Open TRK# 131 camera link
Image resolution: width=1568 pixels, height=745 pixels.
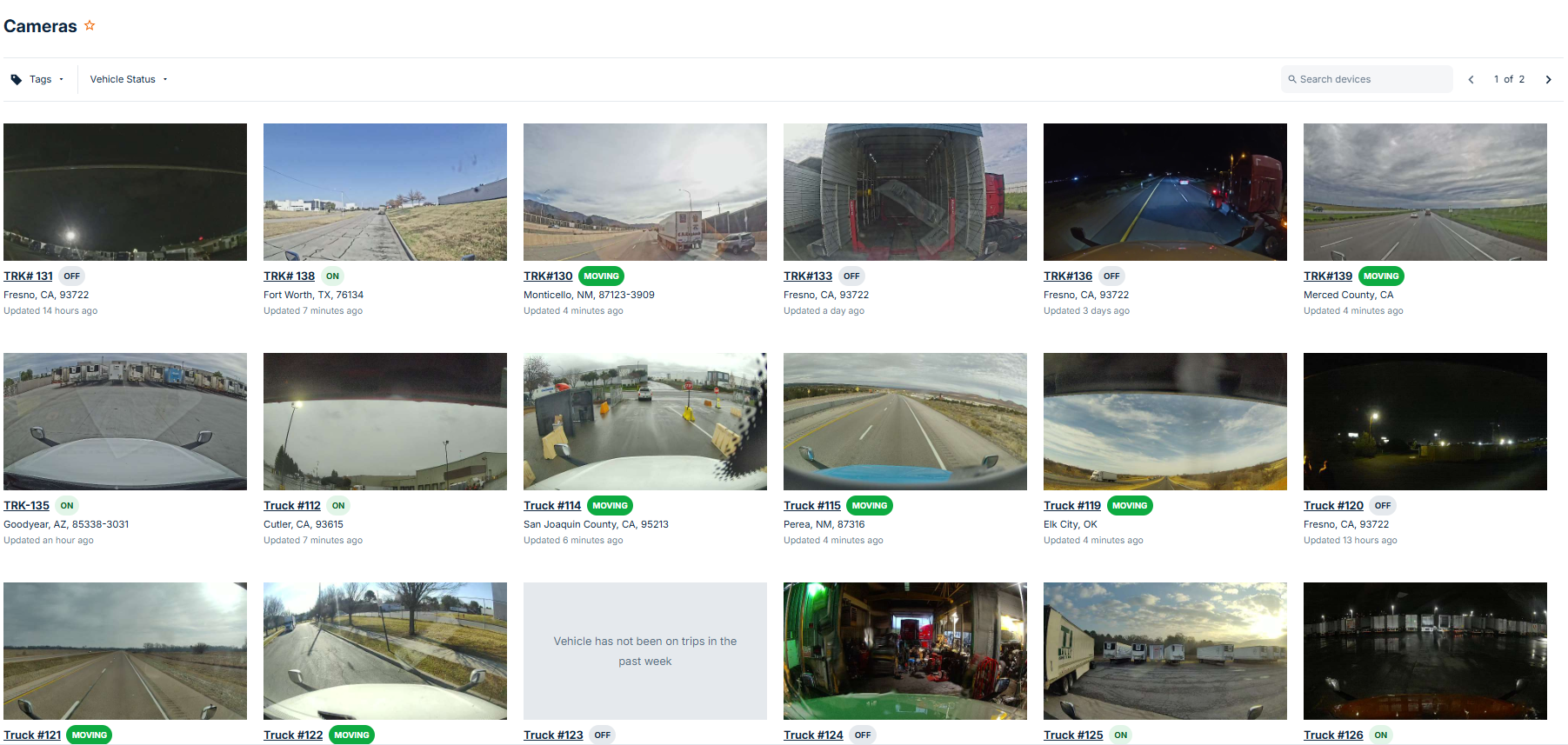[x=28, y=276]
